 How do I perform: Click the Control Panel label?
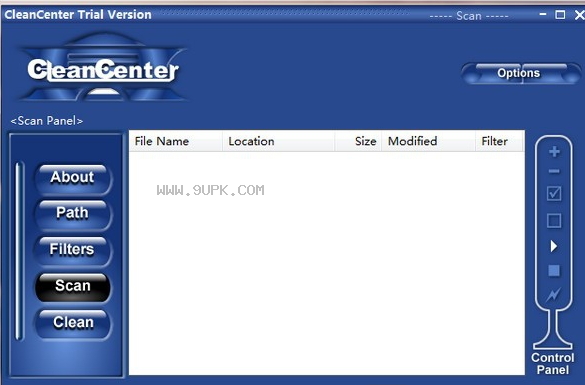(x=553, y=364)
